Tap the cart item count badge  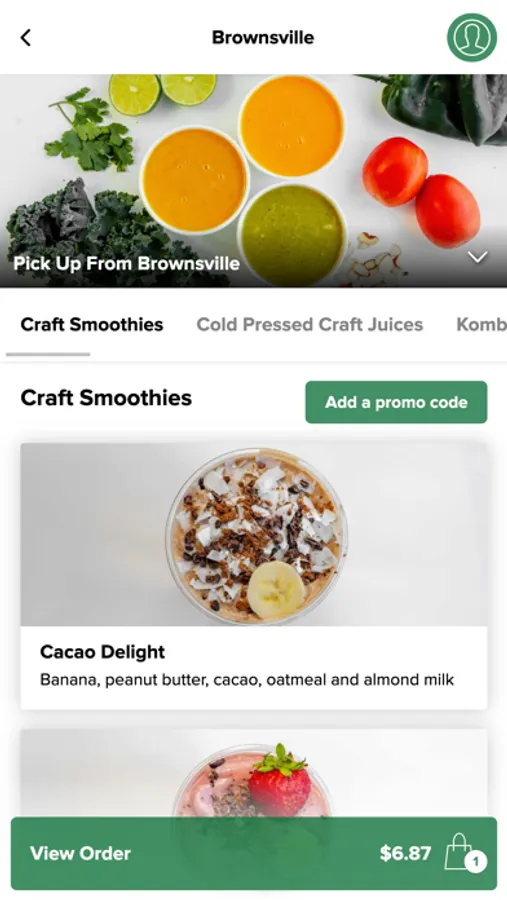coord(475,862)
